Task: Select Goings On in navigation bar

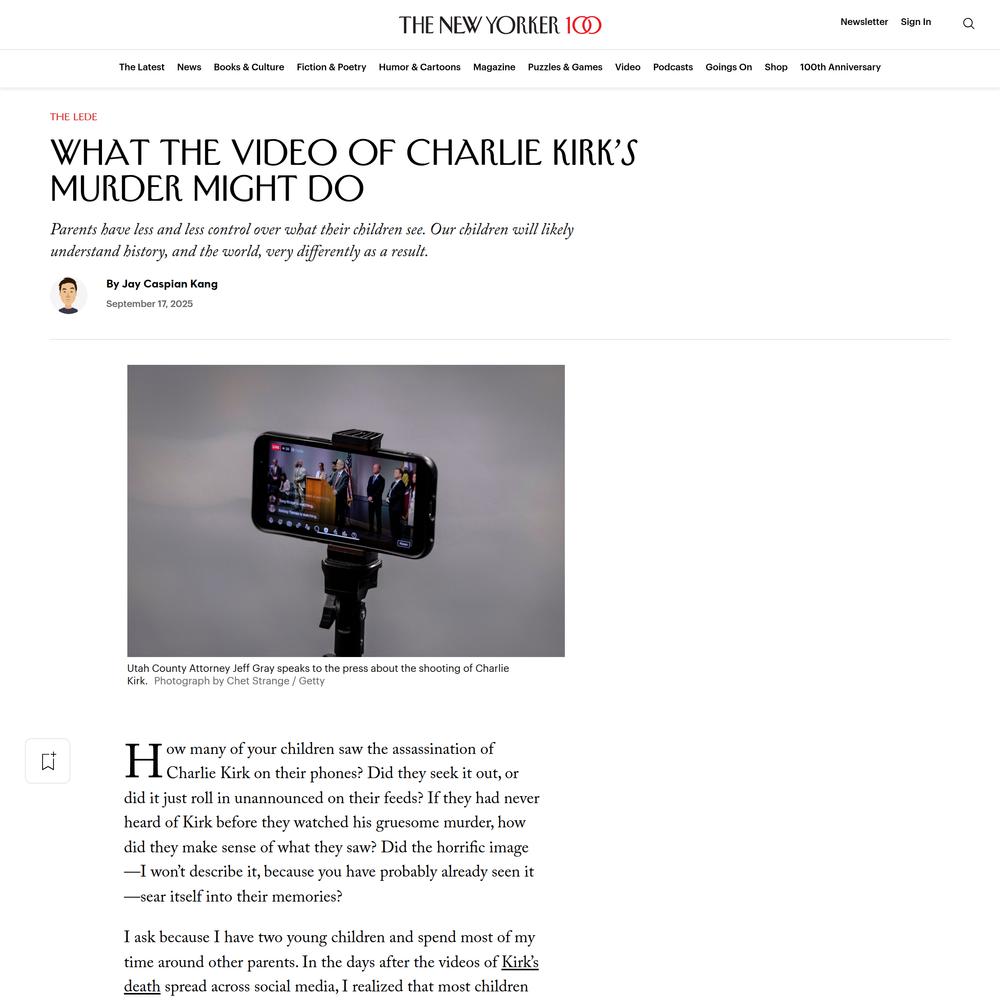Action: pyautogui.click(x=728, y=67)
